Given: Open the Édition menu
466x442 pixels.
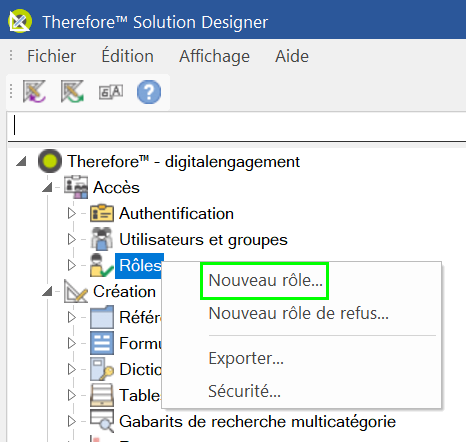Looking at the screenshot, I should (127, 55).
